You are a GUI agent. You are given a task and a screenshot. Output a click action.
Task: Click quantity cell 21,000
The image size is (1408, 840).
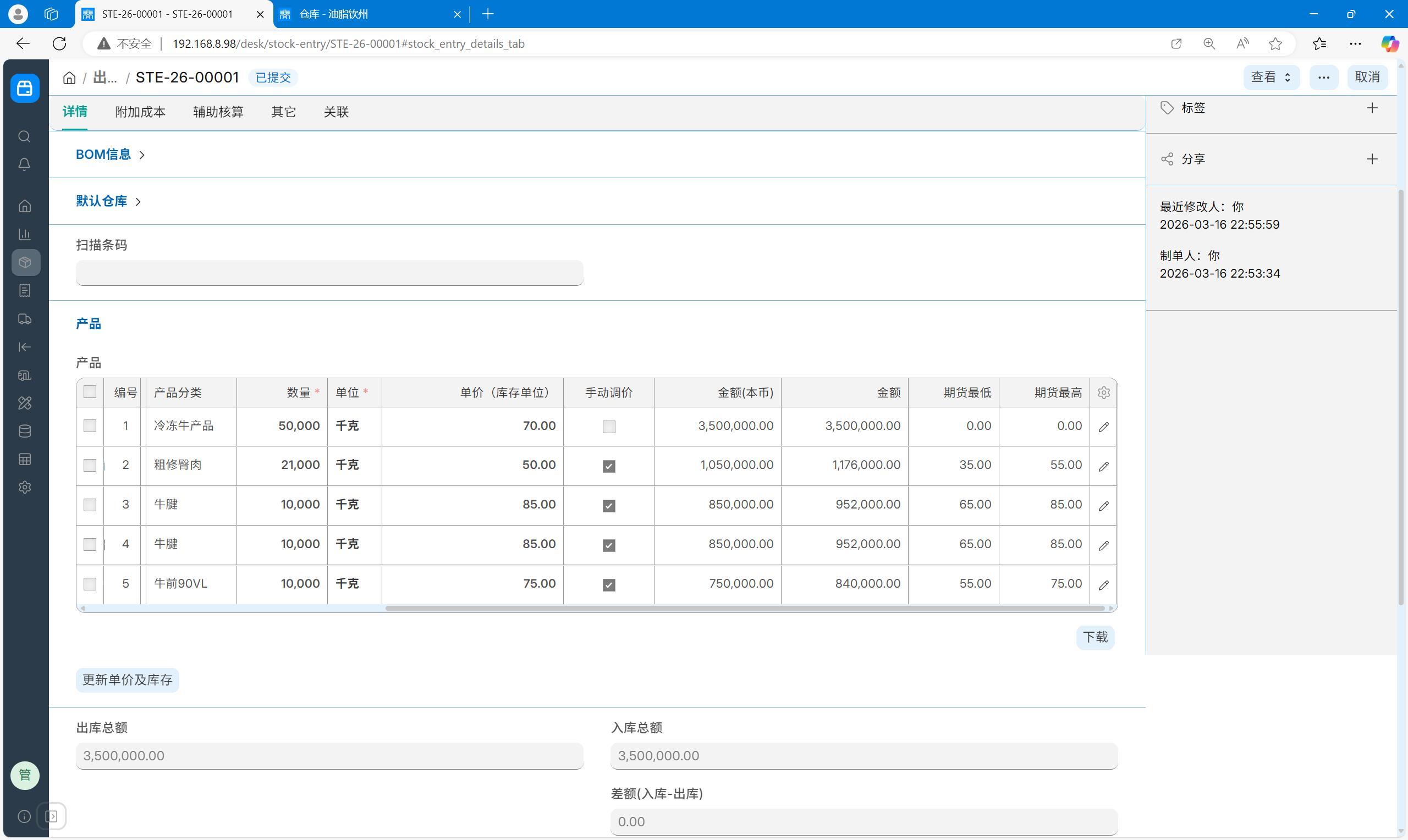tap(282, 465)
